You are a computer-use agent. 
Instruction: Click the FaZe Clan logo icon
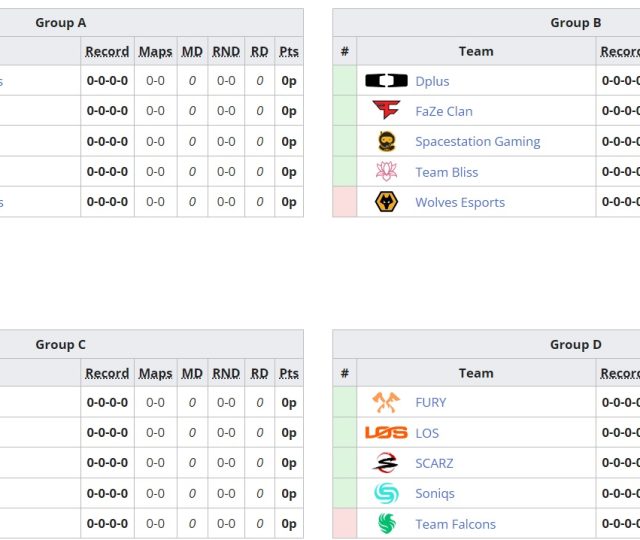pyautogui.click(x=386, y=111)
